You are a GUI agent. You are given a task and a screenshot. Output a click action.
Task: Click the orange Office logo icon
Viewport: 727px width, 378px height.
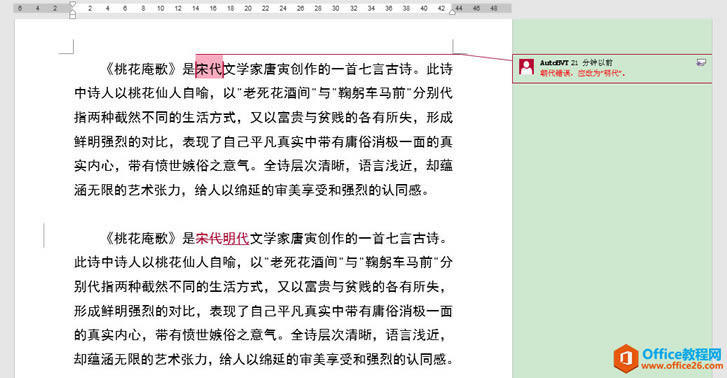tap(625, 359)
